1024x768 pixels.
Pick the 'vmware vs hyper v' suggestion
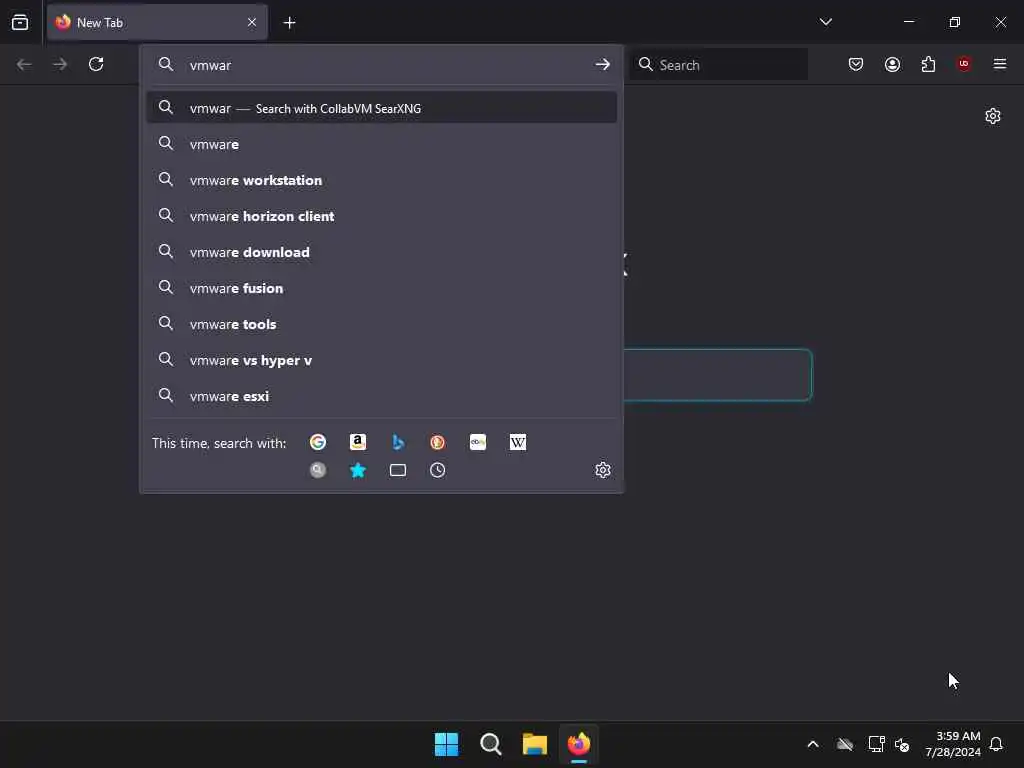(381, 360)
